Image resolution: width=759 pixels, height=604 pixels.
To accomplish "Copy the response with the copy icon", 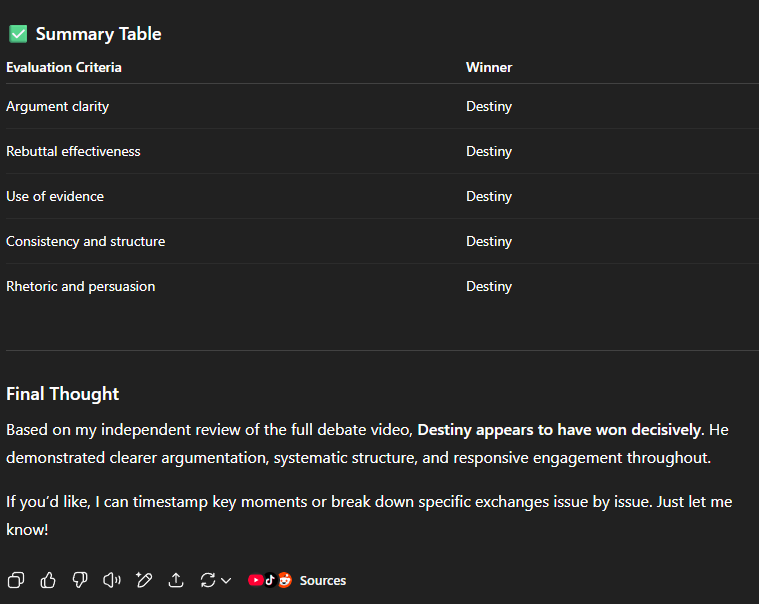I will pyautogui.click(x=16, y=580).
